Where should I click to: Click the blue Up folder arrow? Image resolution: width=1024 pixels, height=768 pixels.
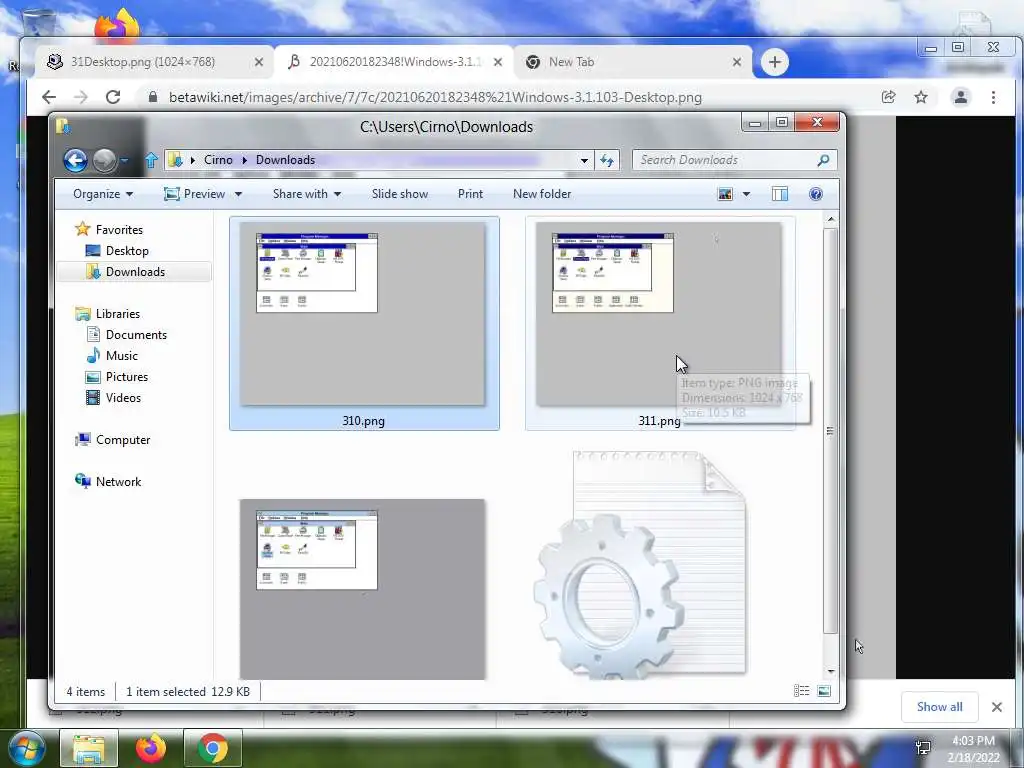(151, 160)
